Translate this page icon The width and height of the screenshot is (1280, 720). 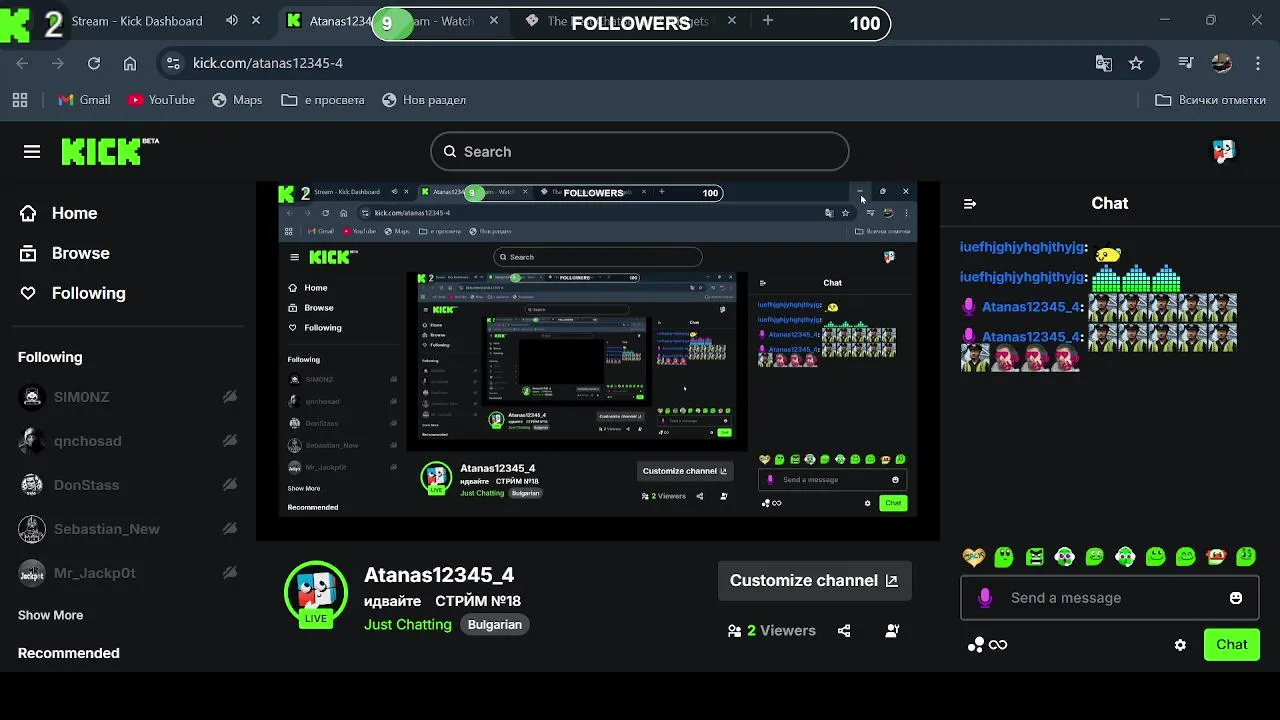point(1104,63)
